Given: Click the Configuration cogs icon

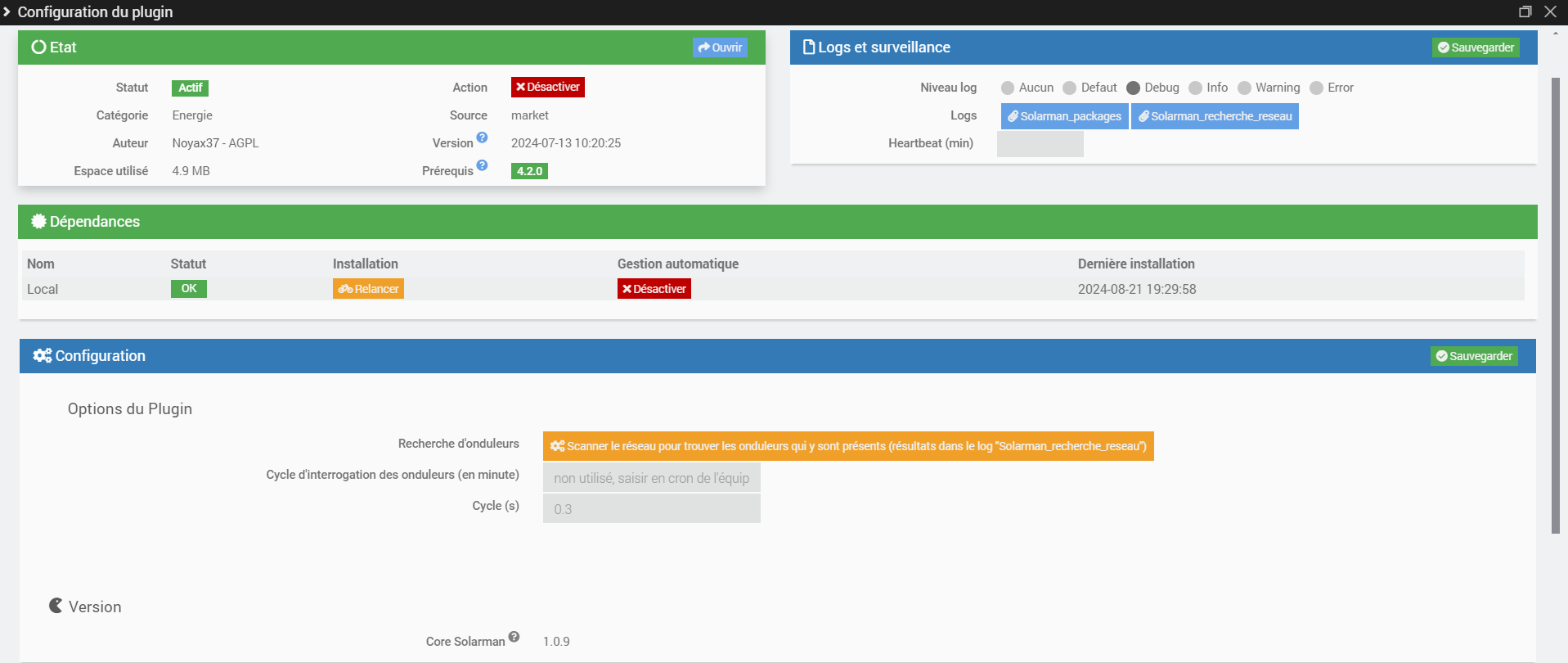Looking at the screenshot, I should 43,355.
